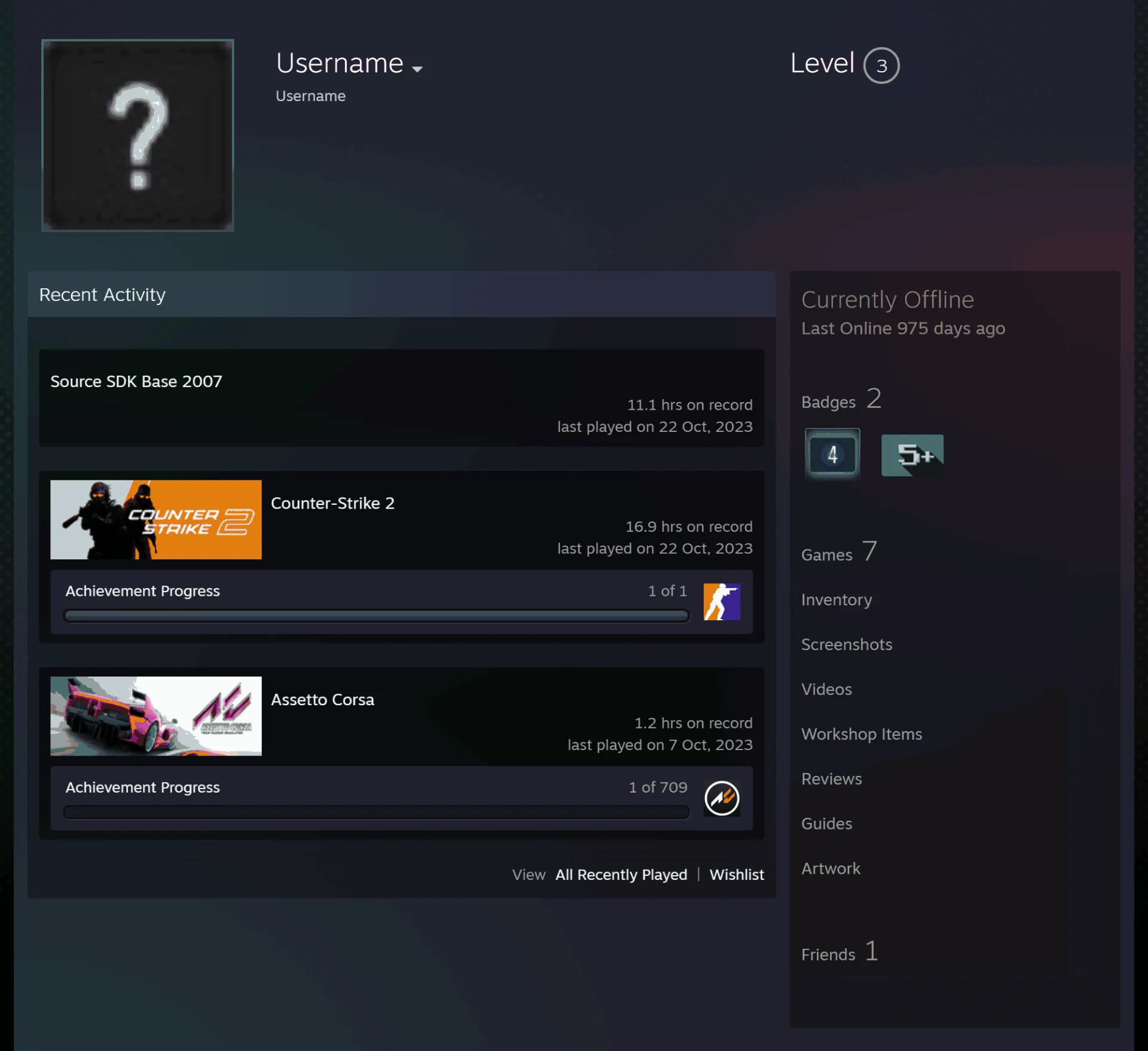Click 'Last Online 975 days ago' text
The width and height of the screenshot is (1148, 1051).
click(x=903, y=328)
